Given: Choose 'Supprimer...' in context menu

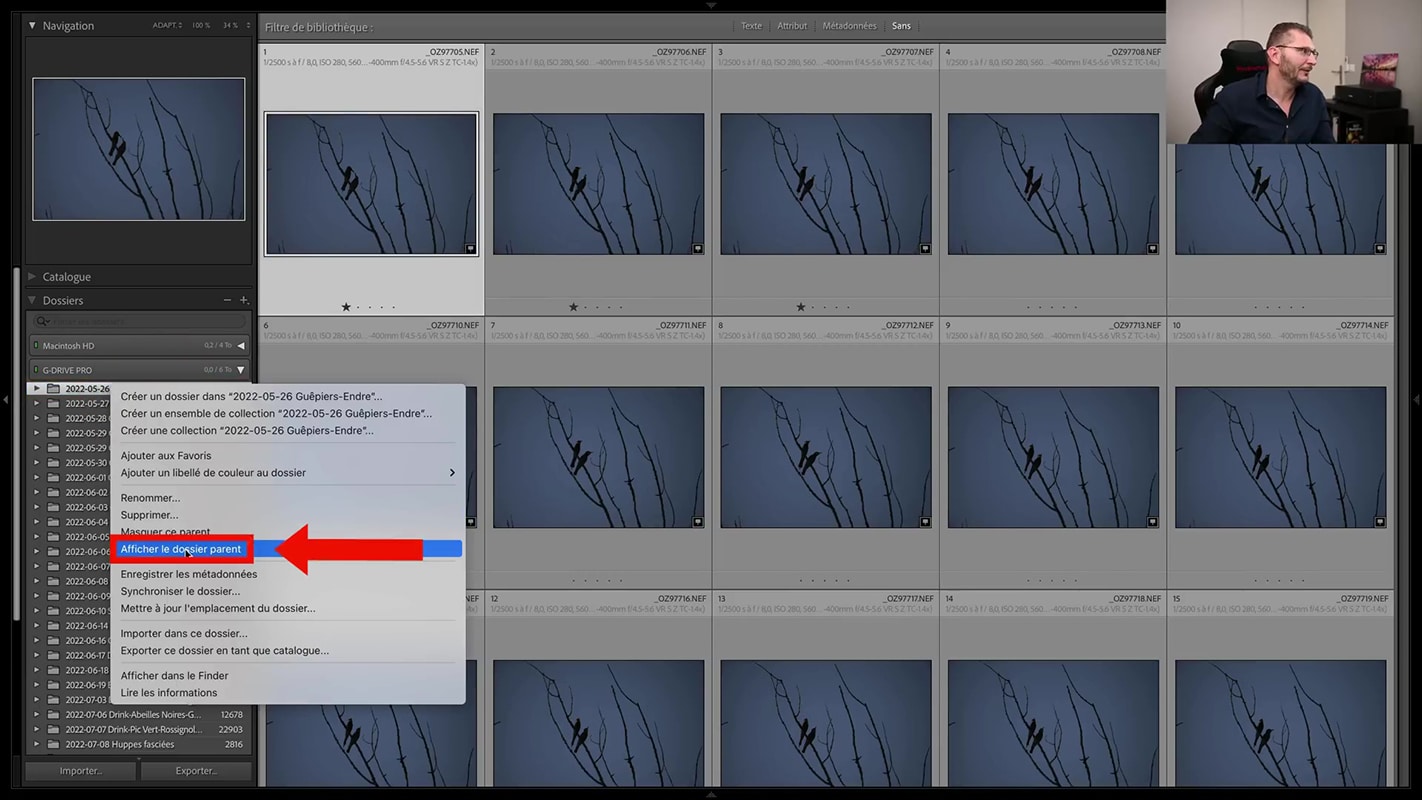Looking at the screenshot, I should click(149, 515).
